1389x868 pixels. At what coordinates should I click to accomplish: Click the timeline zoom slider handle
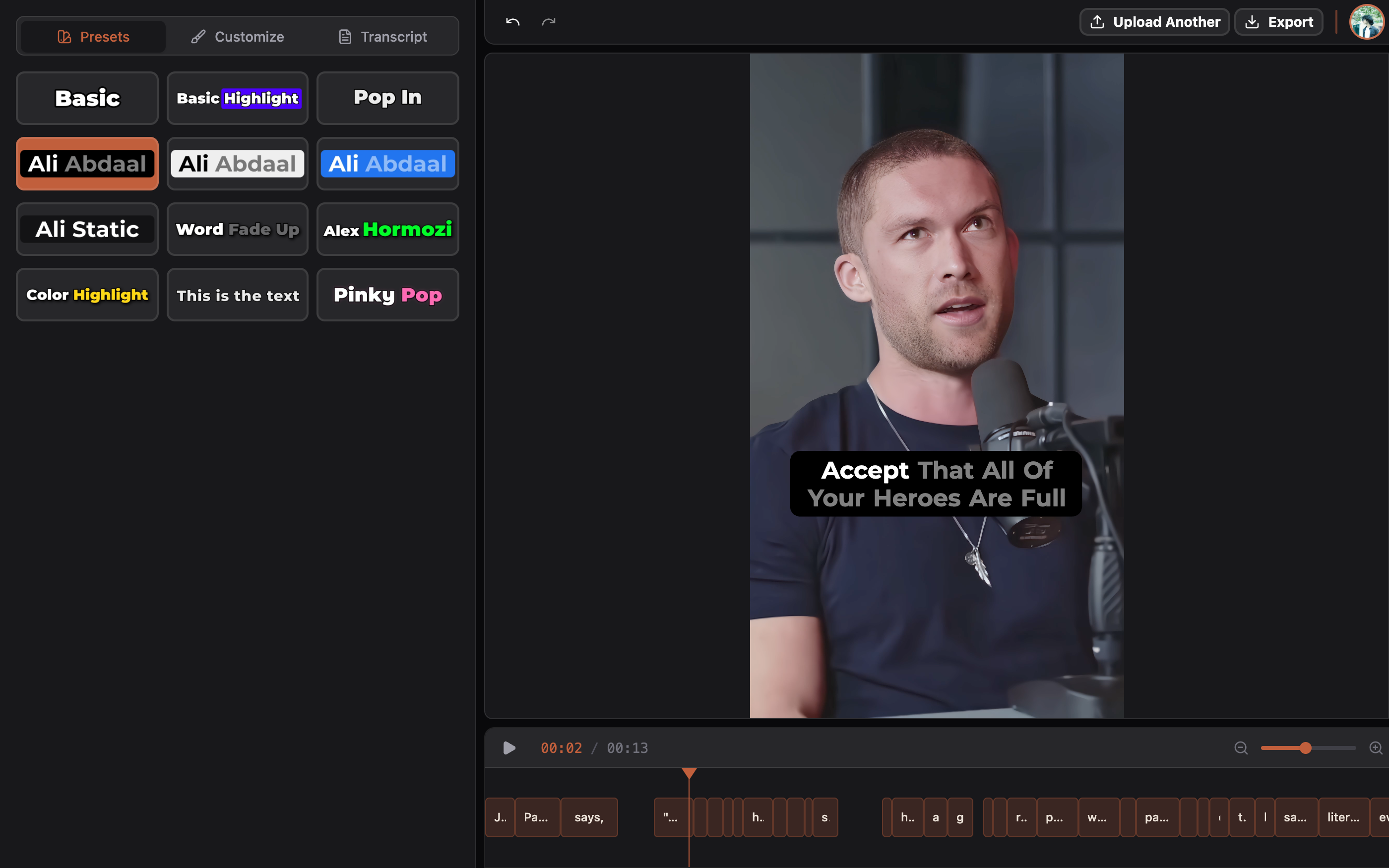pyautogui.click(x=1306, y=748)
